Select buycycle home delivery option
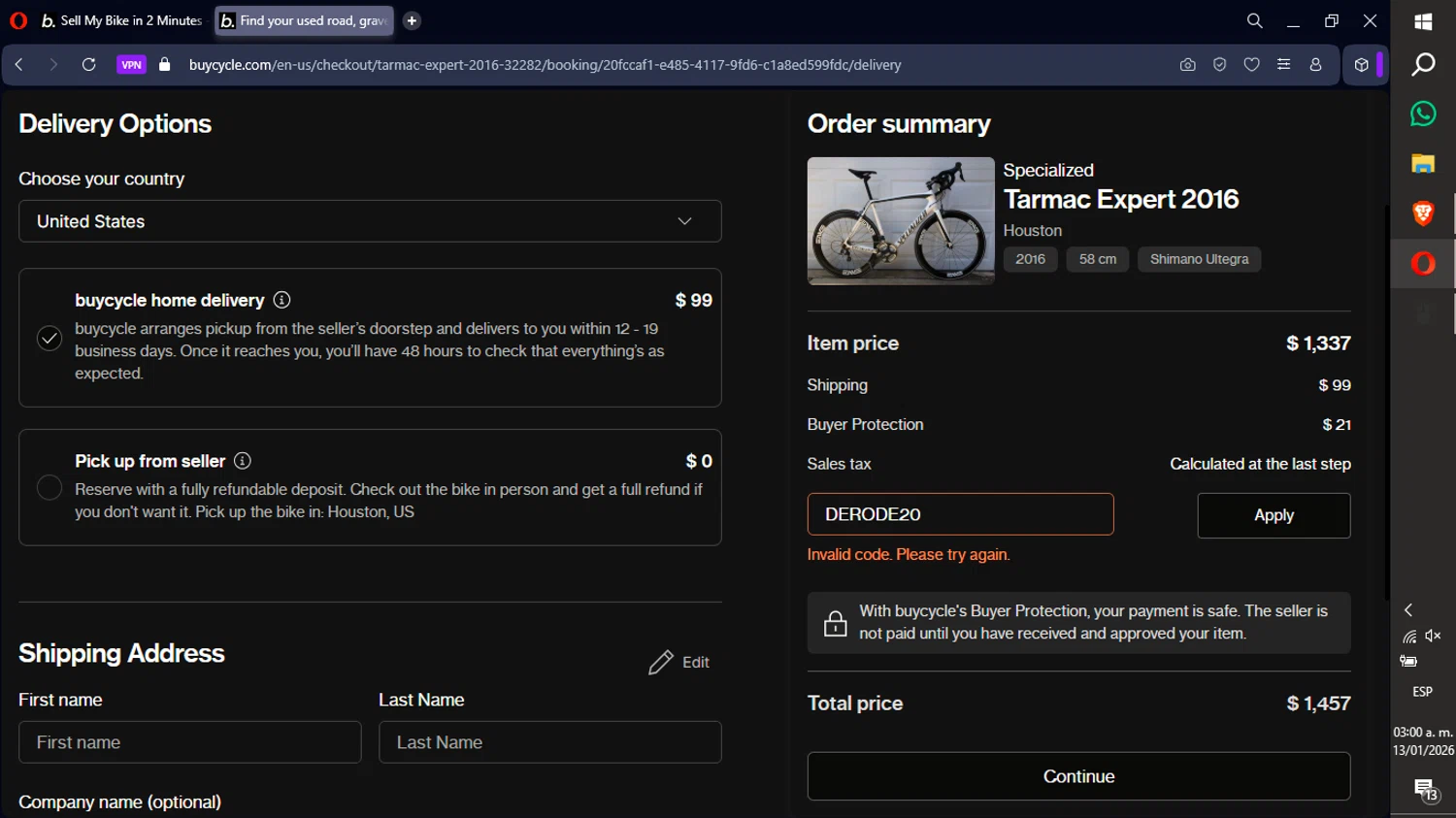The height and width of the screenshot is (818, 1456). [50, 338]
